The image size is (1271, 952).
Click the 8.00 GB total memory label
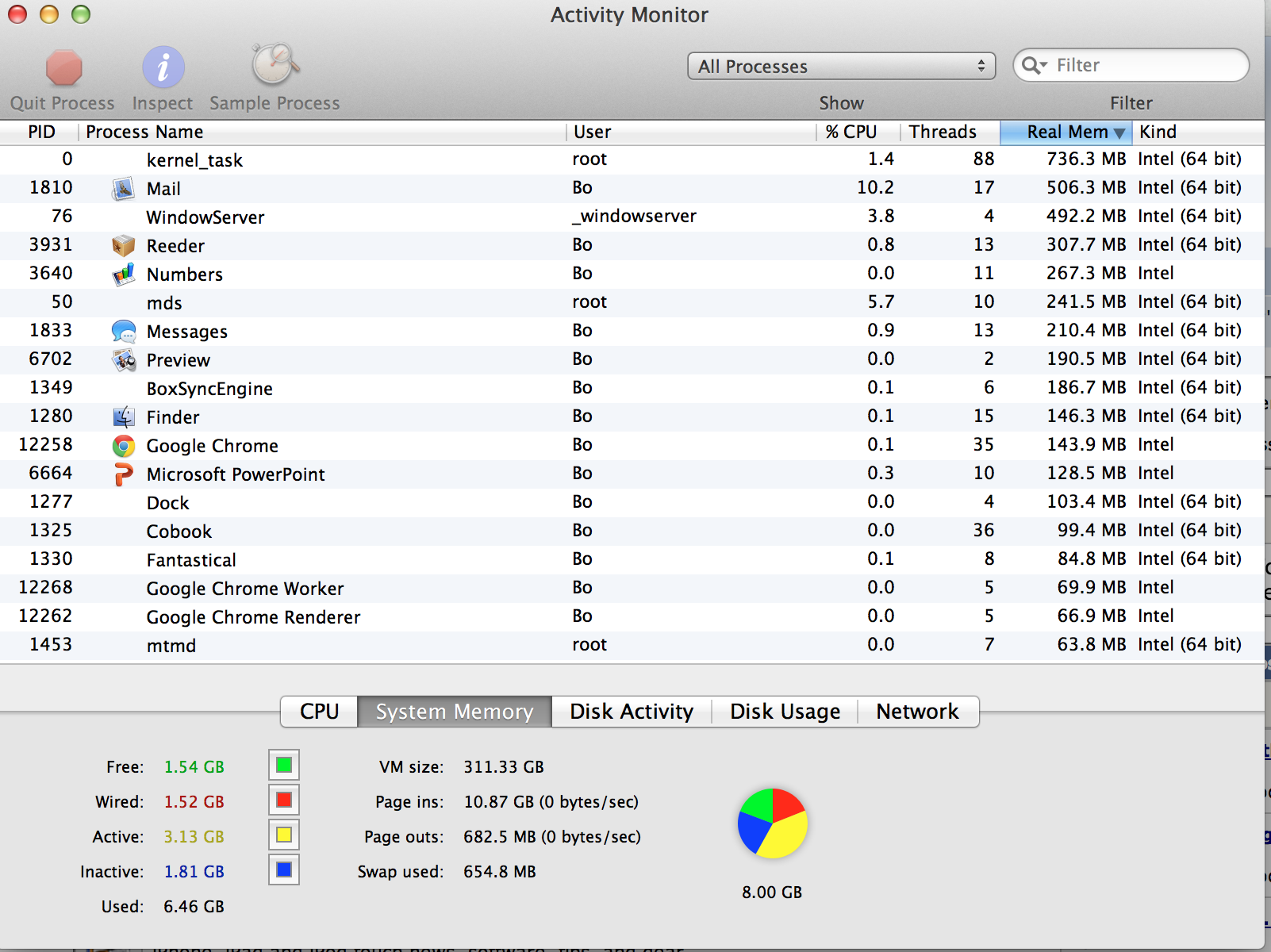772,892
